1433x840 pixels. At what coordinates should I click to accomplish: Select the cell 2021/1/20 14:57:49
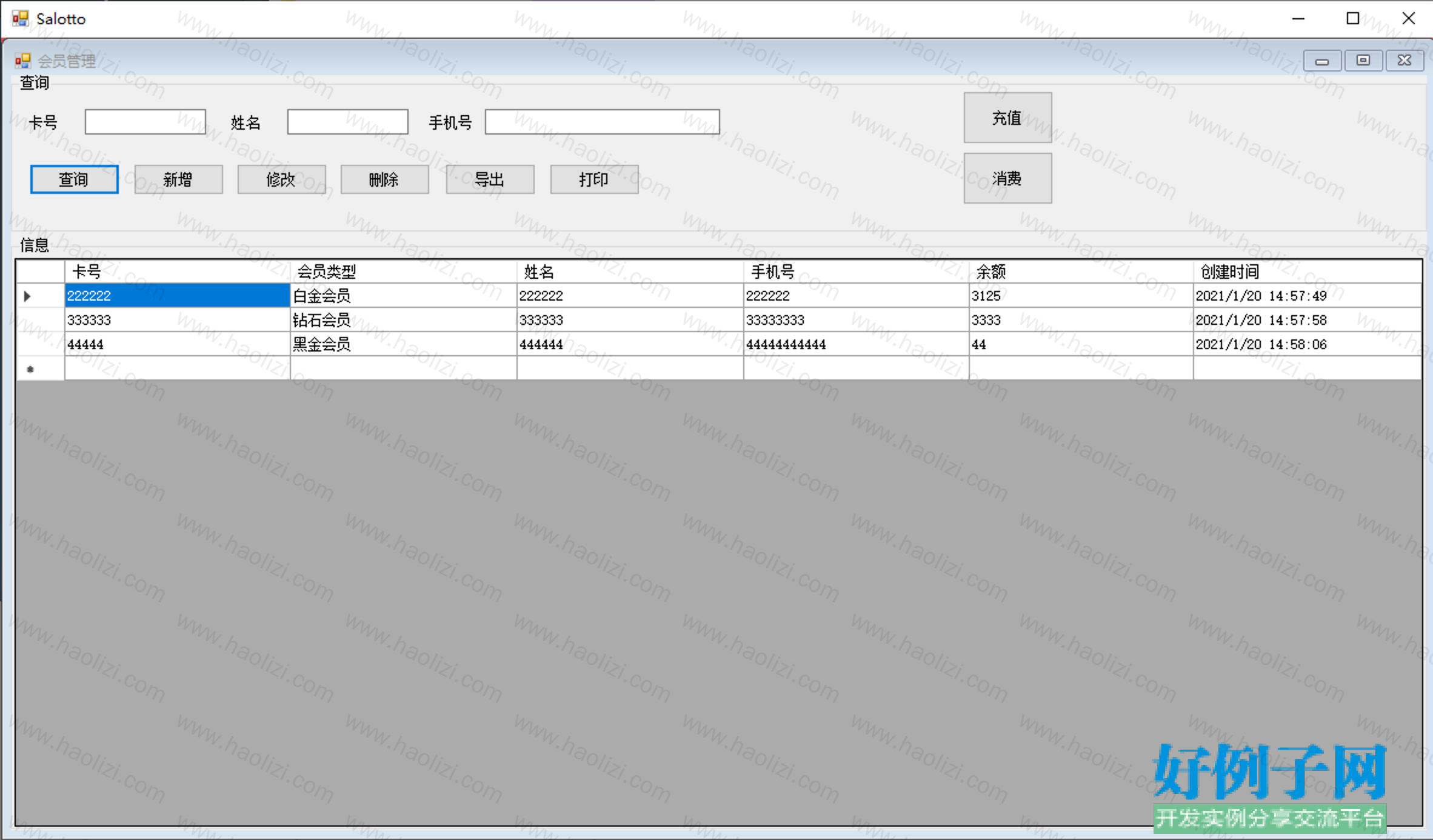point(1308,296)
